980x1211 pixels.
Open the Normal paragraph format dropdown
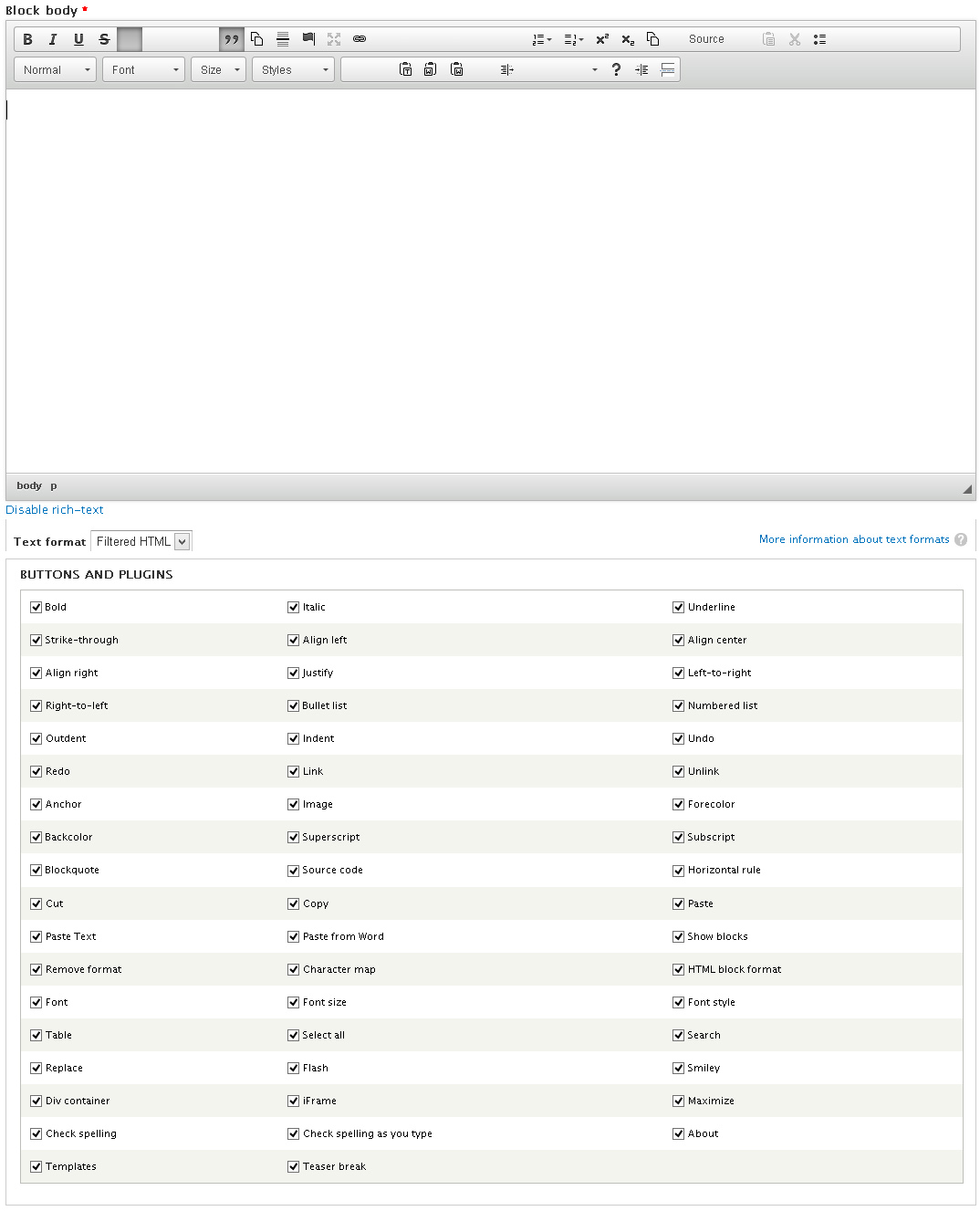[56, 69]
